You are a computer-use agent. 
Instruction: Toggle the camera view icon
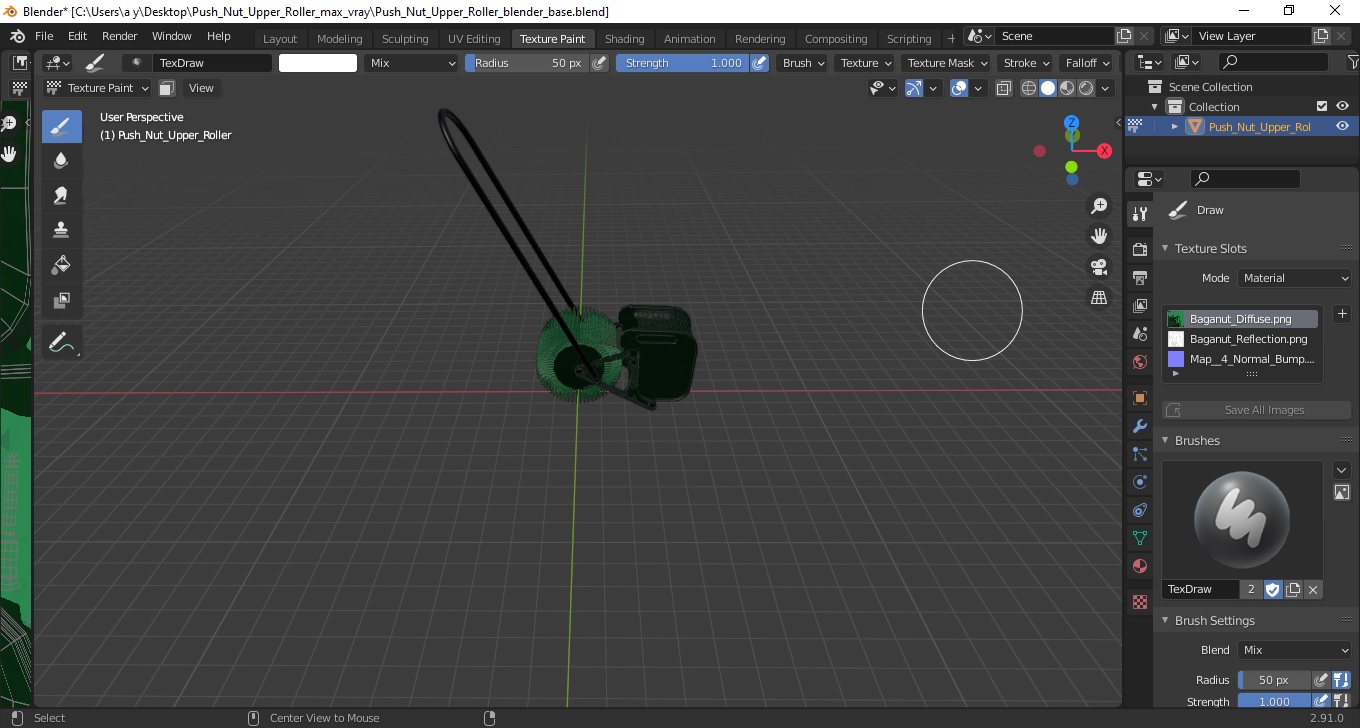(1099, 267)
